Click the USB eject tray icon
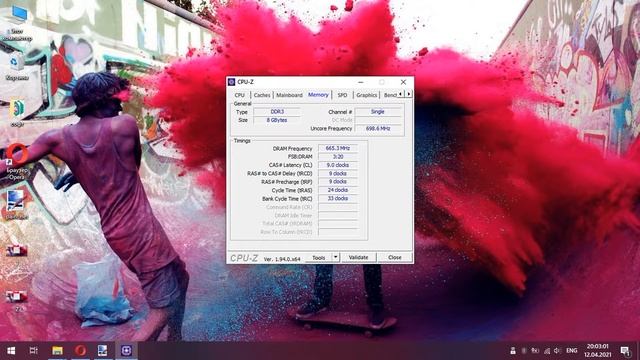 tap(513, 351)
